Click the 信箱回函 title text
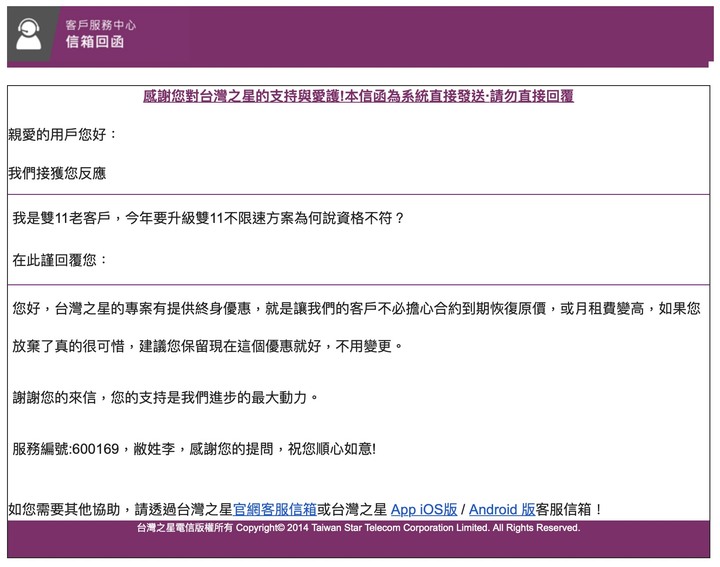This screenshot has height=567, width=720. [x=95, y=42]
